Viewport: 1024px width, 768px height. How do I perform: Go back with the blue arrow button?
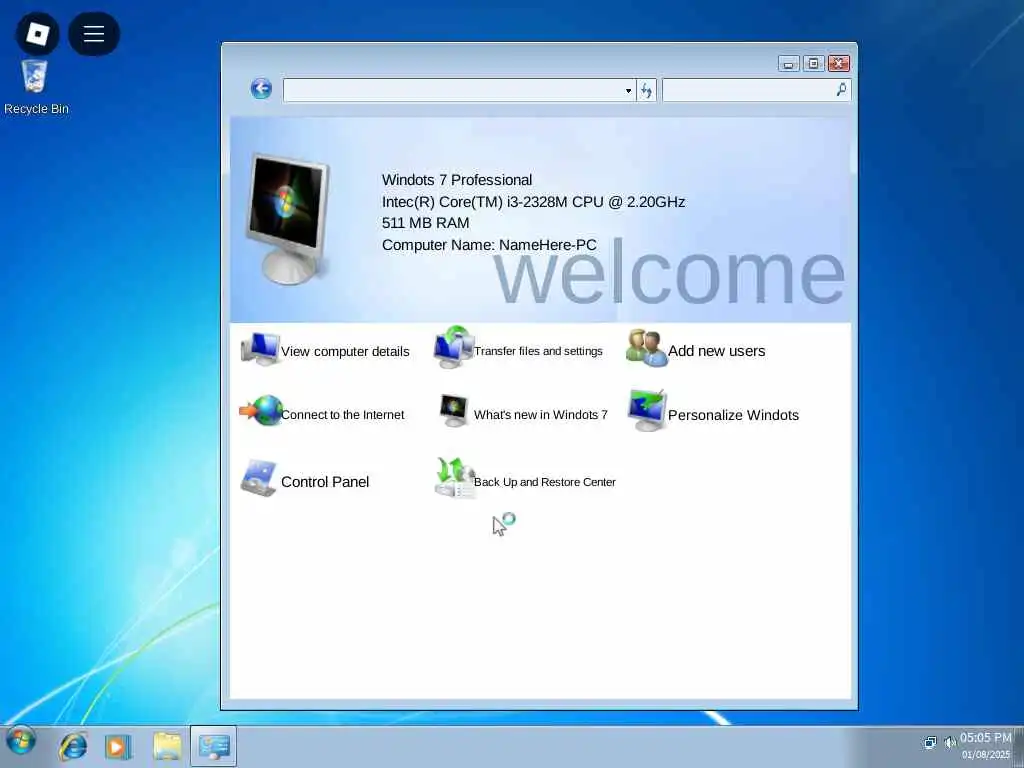pos(261,89)
